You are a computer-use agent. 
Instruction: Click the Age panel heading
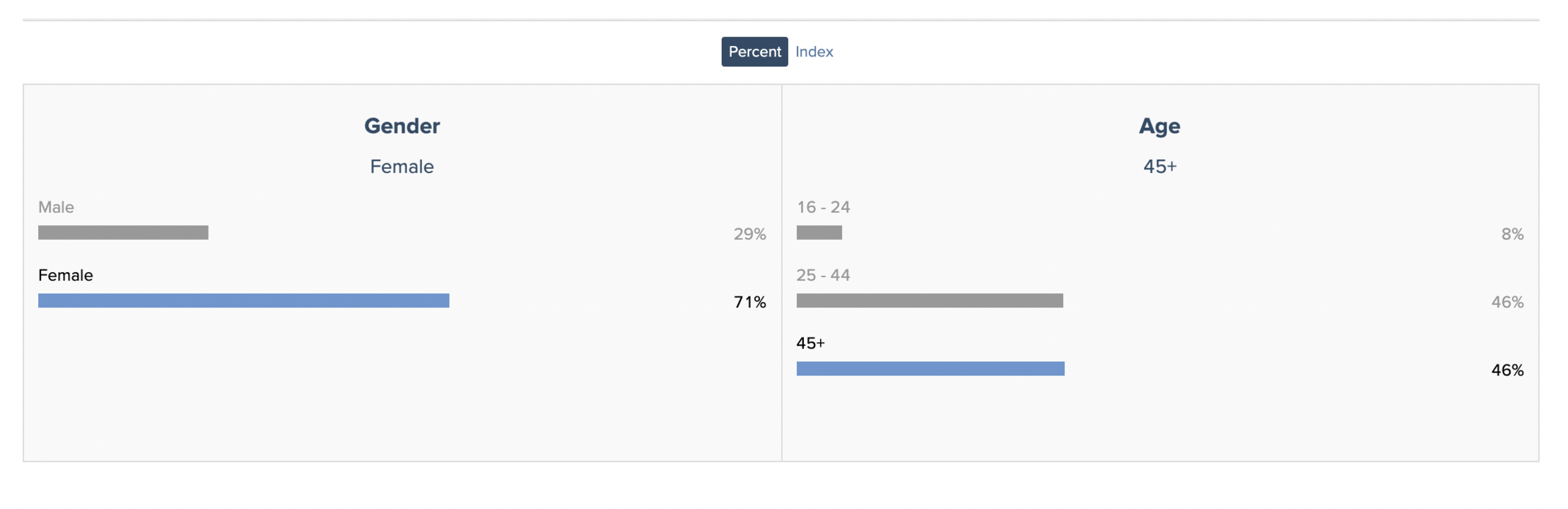point(1159,126)
